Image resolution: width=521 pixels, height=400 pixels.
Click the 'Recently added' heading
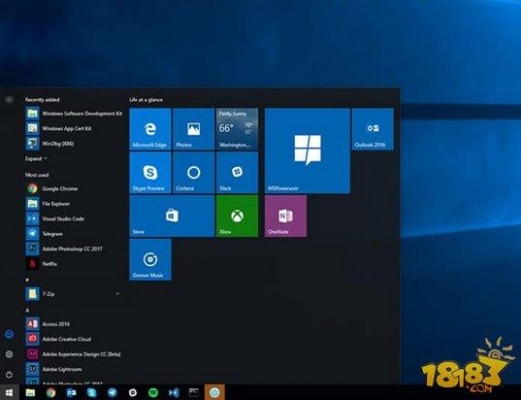tap(42, 100)
